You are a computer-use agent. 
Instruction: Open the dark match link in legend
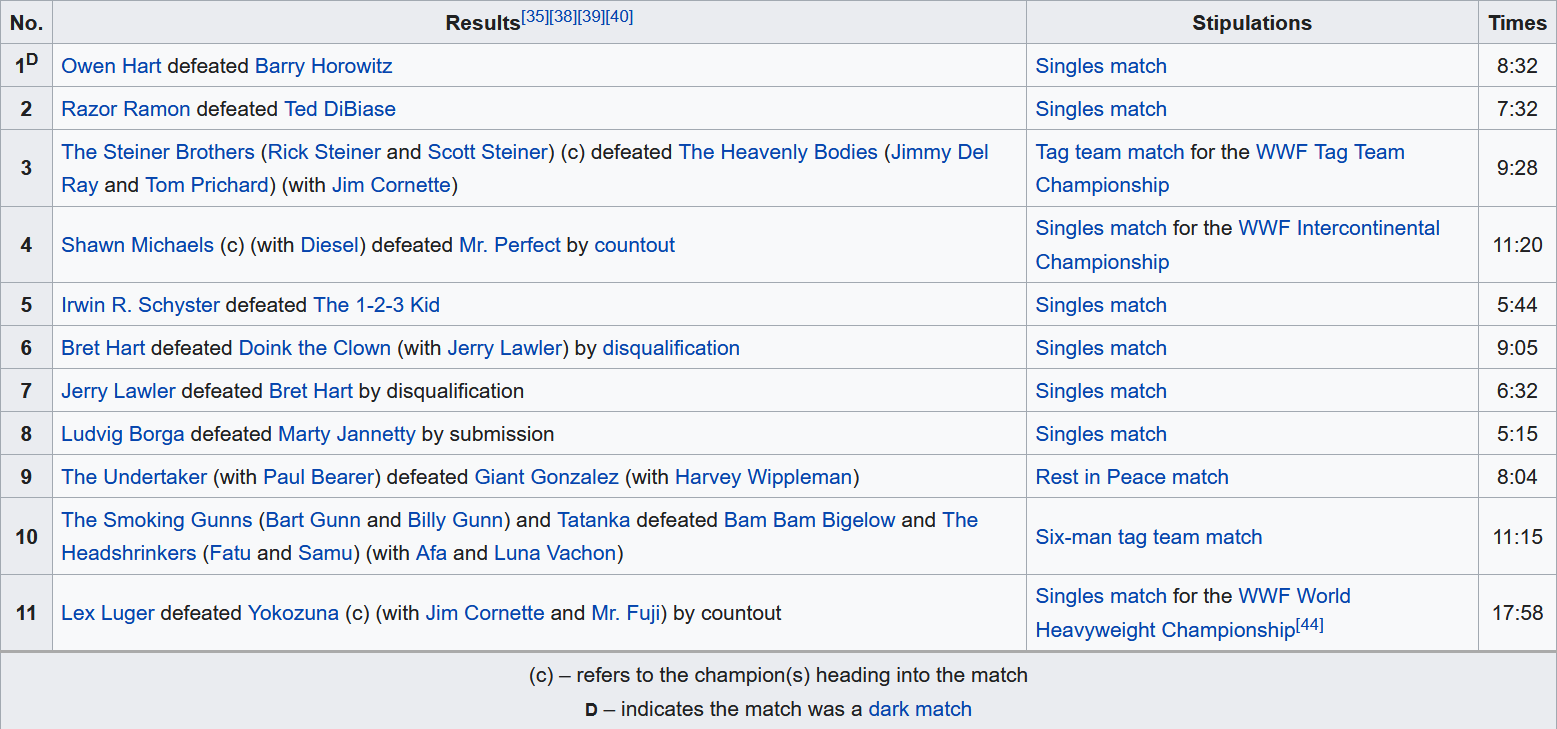(x=920, y=709)
